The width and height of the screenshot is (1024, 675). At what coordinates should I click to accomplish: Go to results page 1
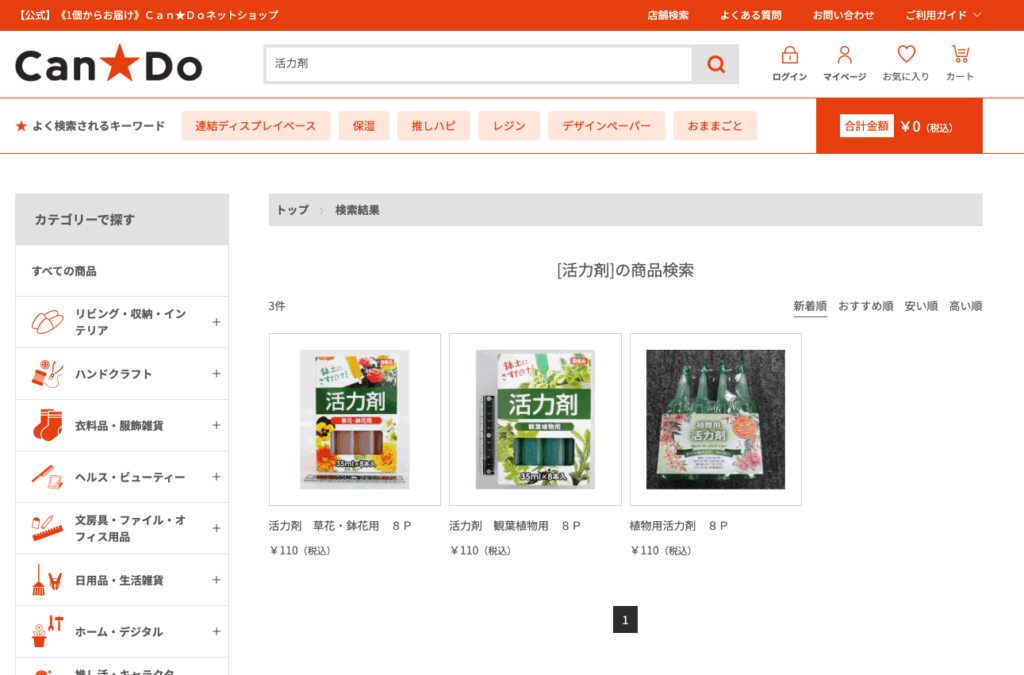[x=625, y=620]
